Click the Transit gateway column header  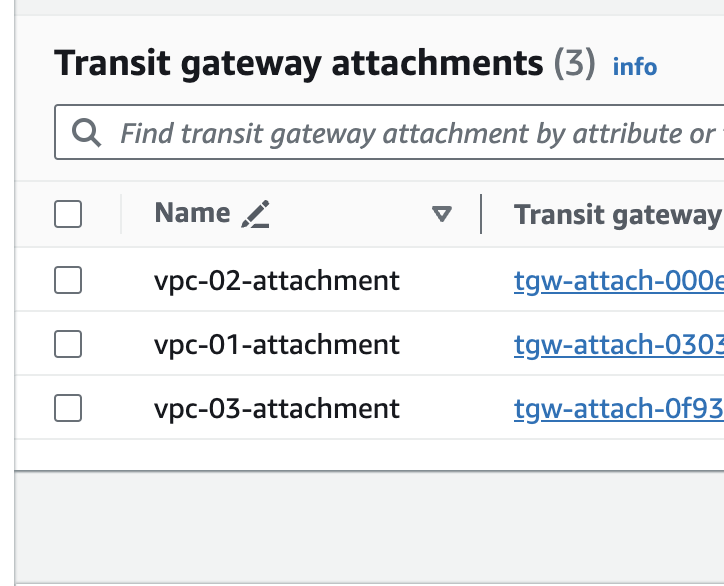point(616,214)
